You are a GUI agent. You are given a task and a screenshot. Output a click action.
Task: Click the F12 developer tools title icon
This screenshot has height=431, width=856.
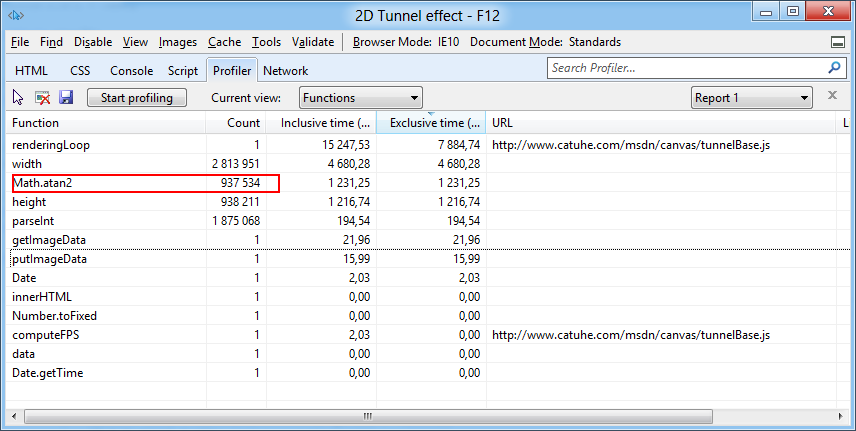coord(16,15)
